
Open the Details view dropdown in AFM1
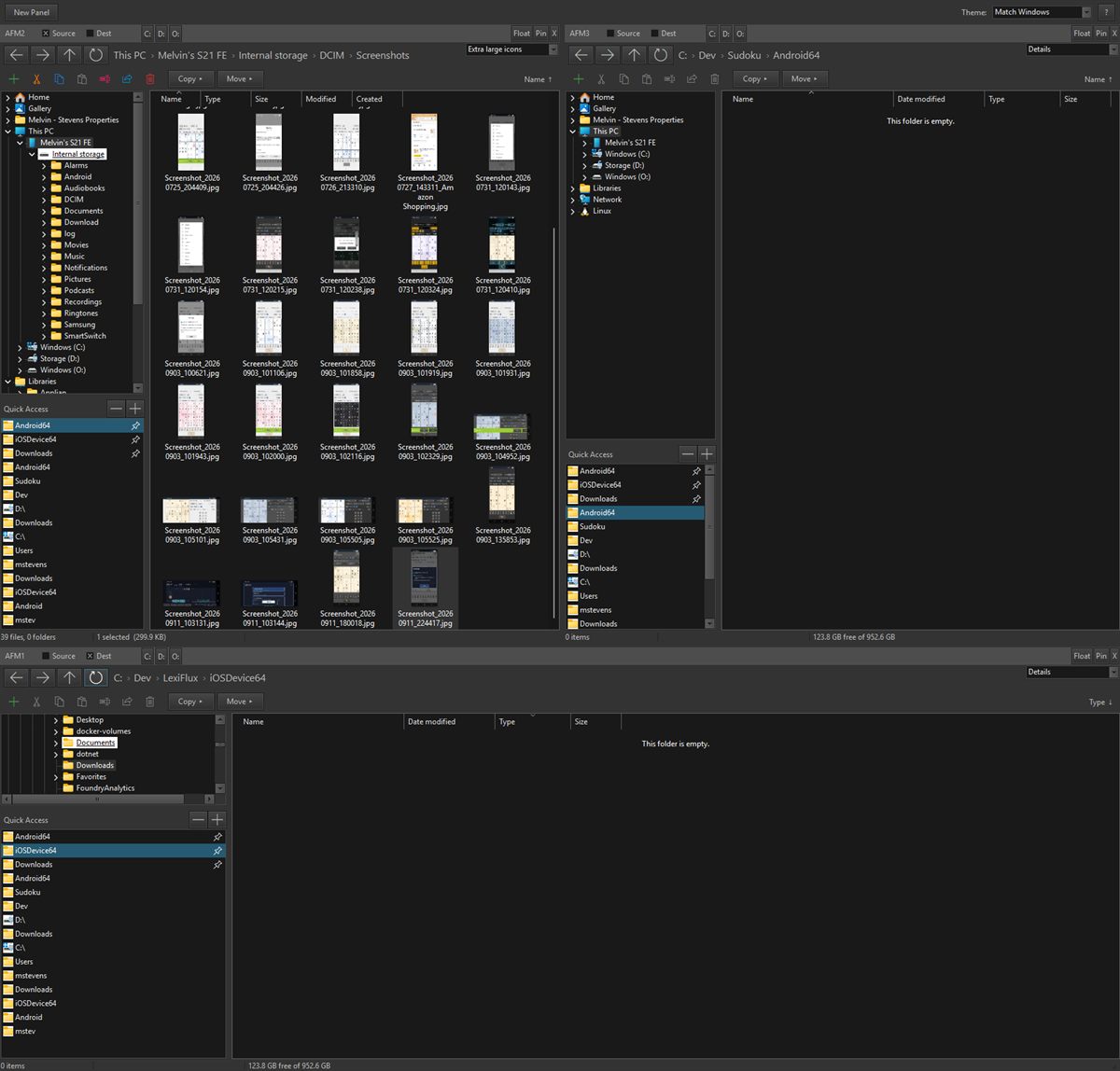(x=1071, y=672)
